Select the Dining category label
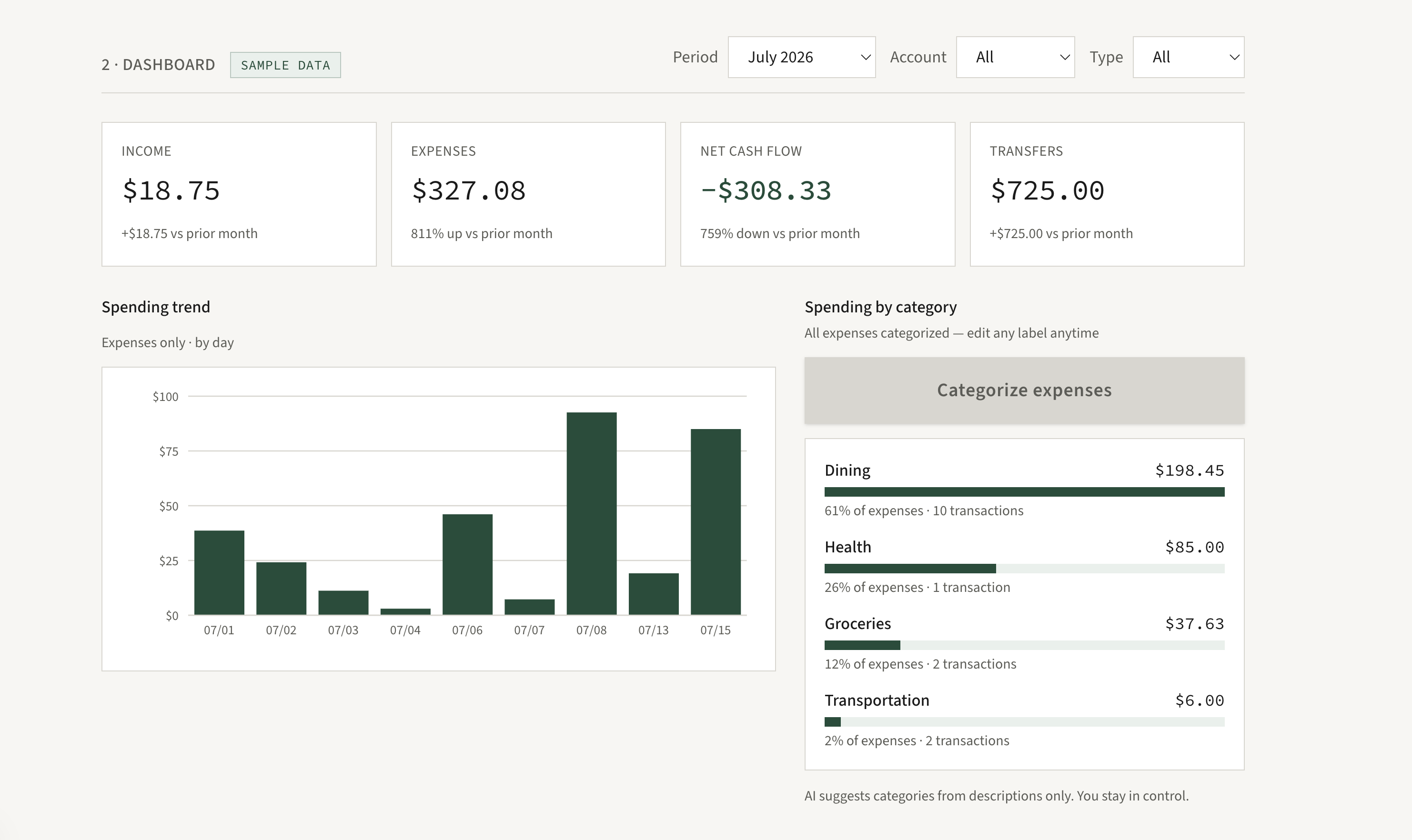 847,470
